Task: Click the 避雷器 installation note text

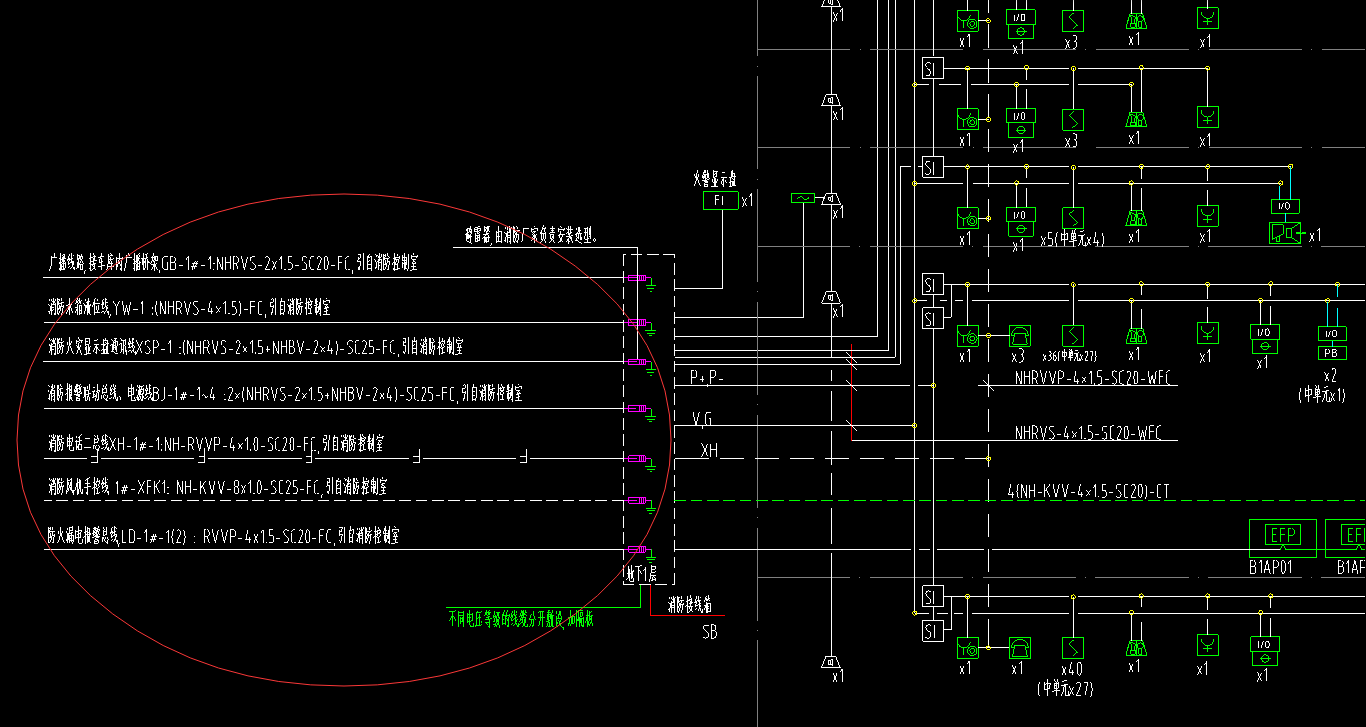Action: [532, 237]
